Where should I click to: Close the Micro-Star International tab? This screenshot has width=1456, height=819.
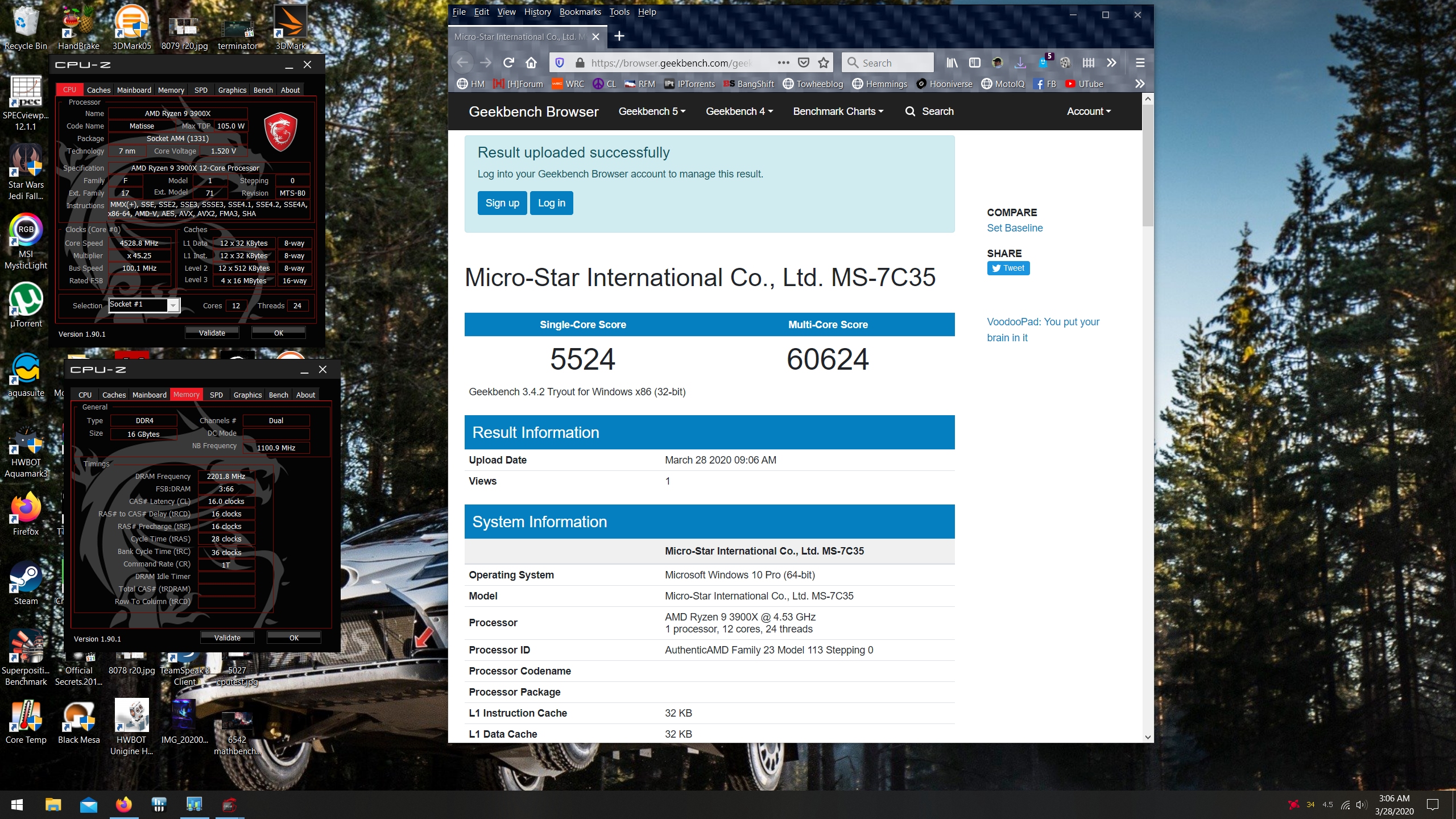pyautogui.click(x=595, y=36)
